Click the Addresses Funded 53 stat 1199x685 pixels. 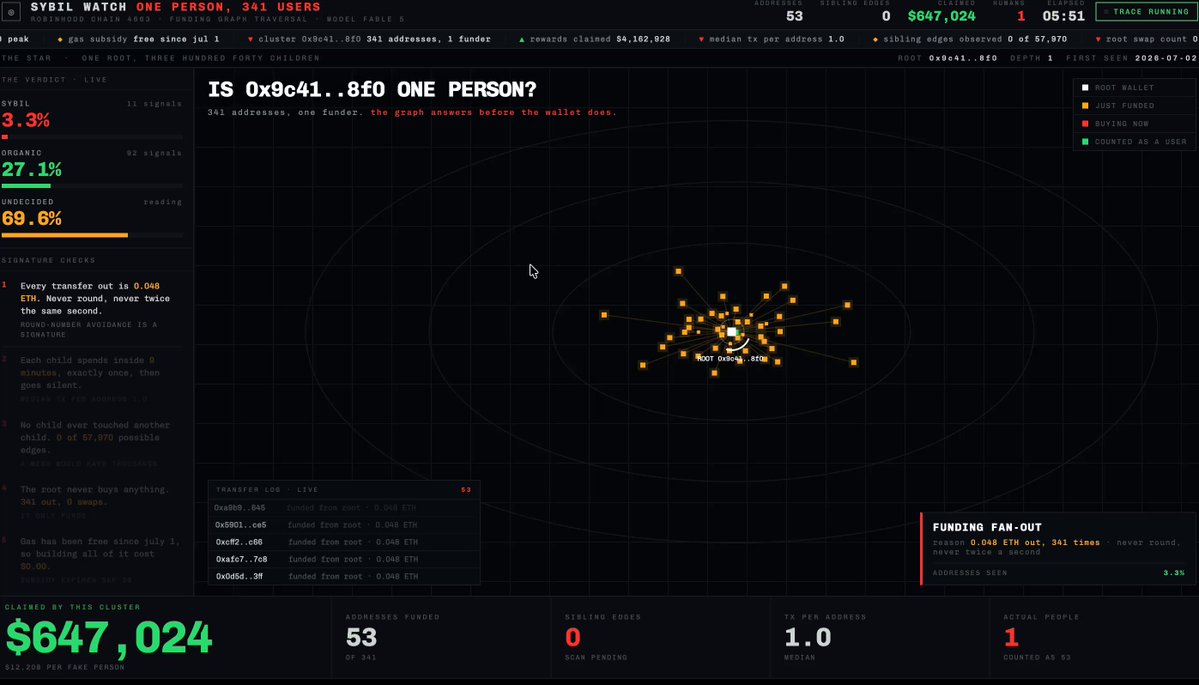[362, 638]
